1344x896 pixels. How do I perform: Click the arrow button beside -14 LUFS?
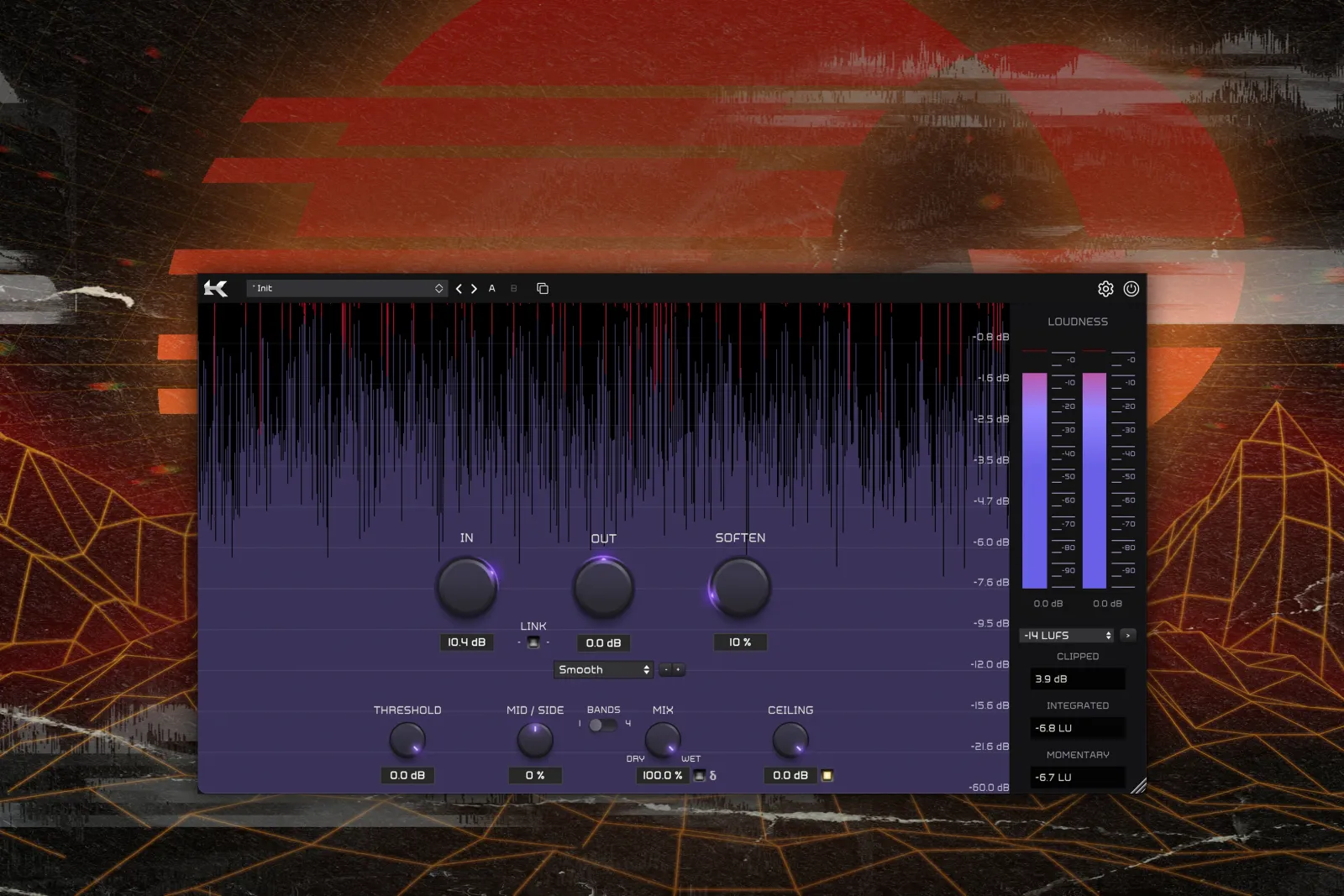[1128, 636]
